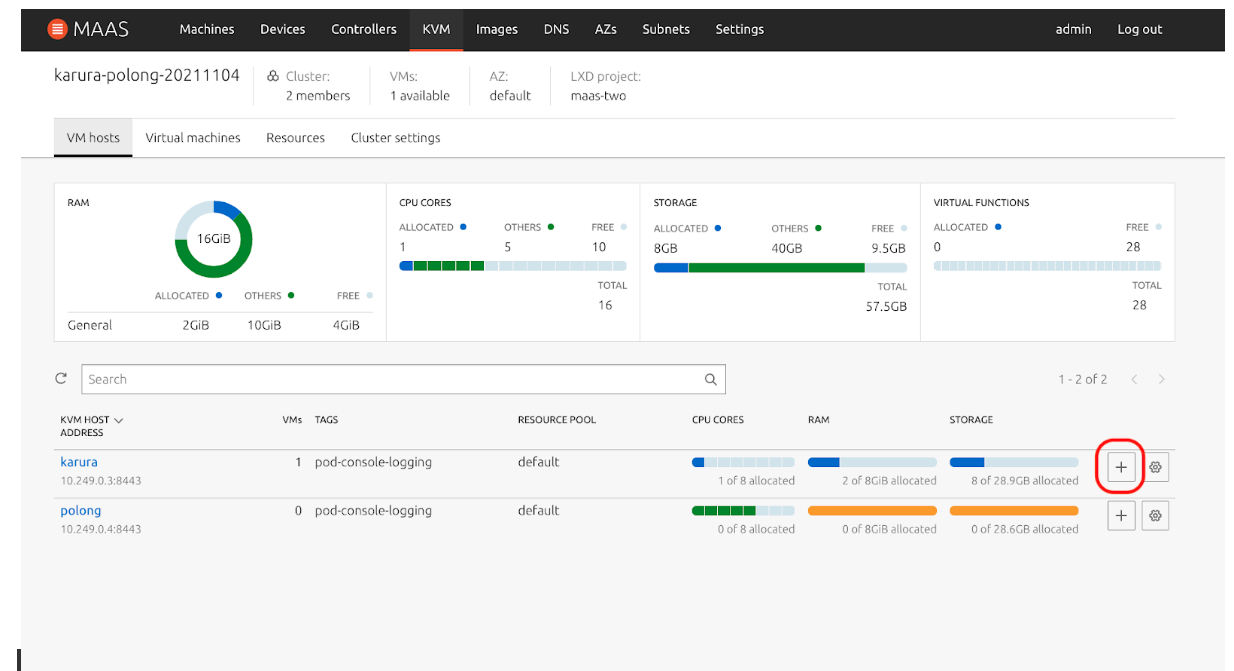Focus the Search input field
Viewport: 1234px width, 671px height.
pos(390,380)
